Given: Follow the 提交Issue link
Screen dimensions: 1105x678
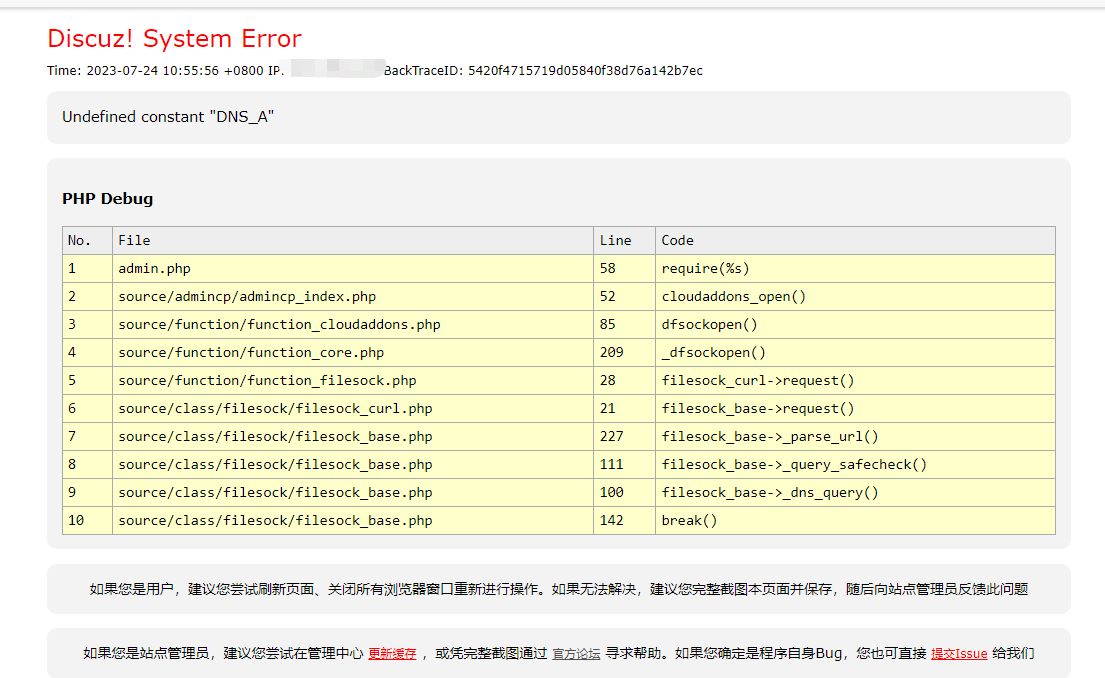Looking at the screenshot, I should pyautogui.click(x=958, y=654).
